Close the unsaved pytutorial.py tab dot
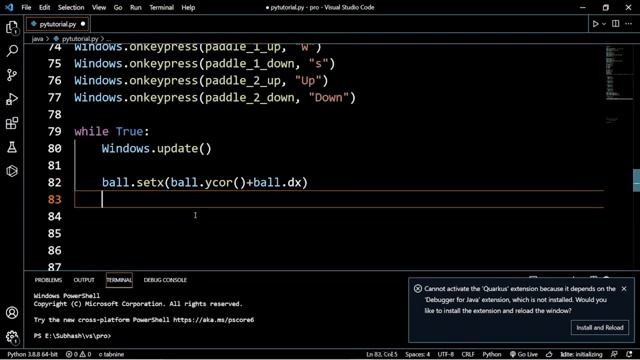 click(x=83, y=24)
